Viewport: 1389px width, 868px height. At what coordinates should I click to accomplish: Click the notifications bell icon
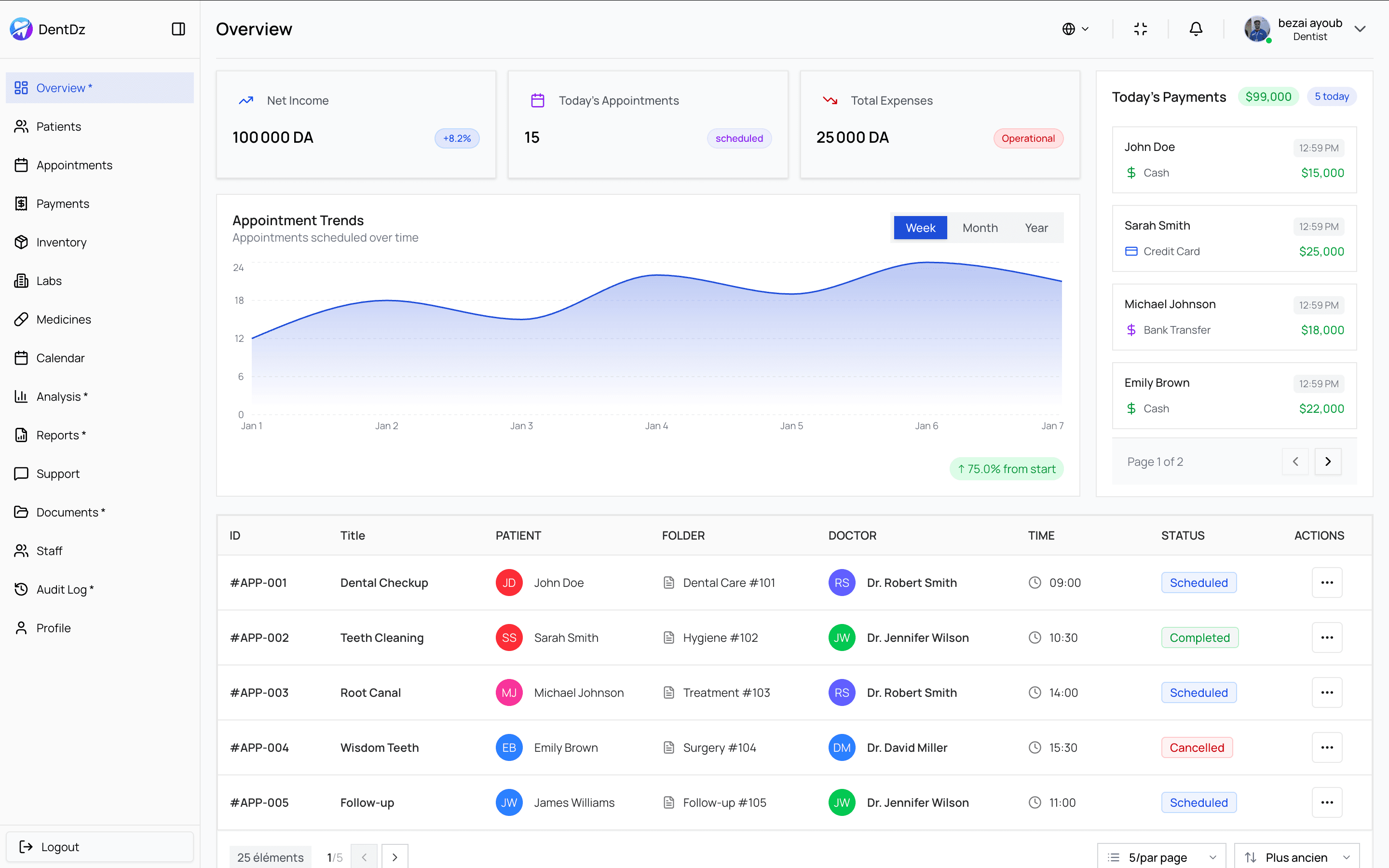[x=1196, y=29]
